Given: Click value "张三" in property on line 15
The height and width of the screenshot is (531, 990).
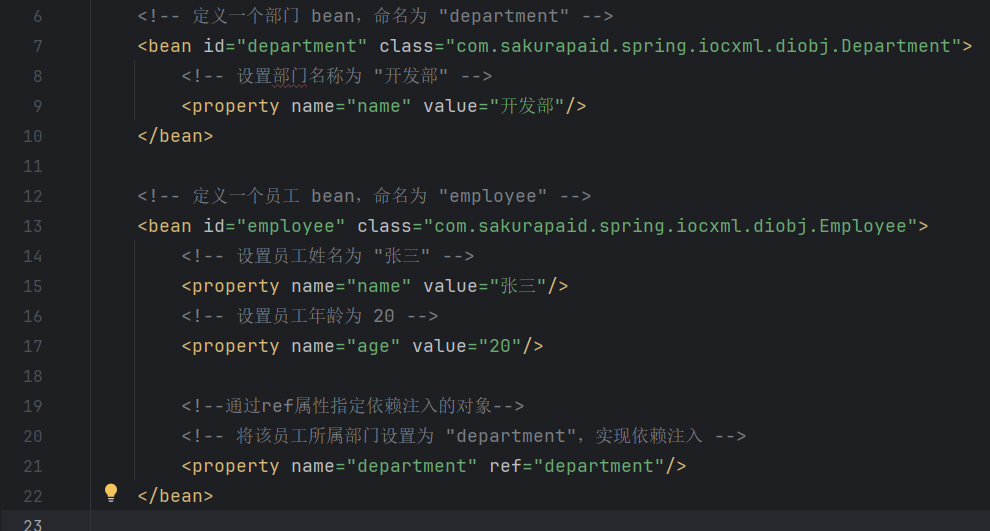Looking at the screenshot, I should point(518,286).
